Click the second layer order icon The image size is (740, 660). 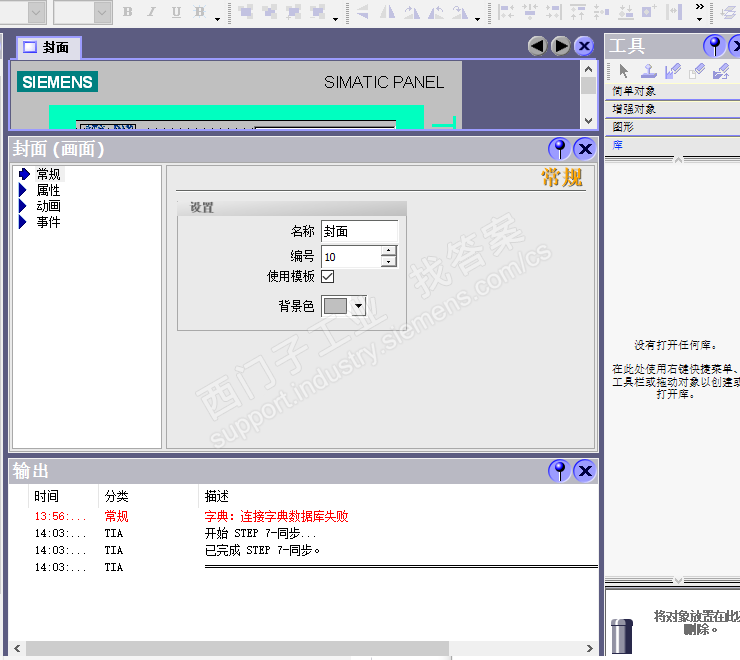[269, 12]
